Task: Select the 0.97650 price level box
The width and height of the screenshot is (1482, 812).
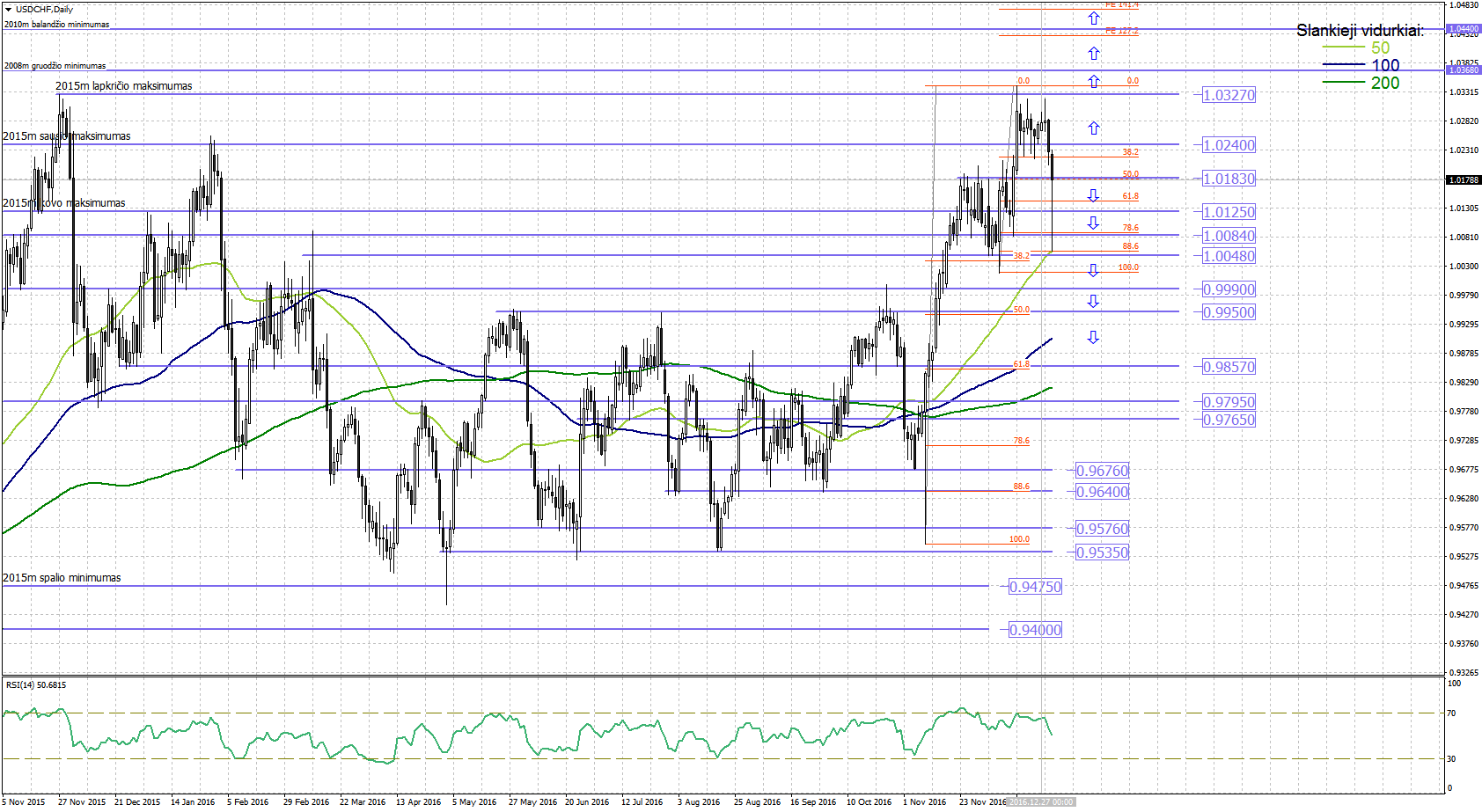Action: [1229, 420]
